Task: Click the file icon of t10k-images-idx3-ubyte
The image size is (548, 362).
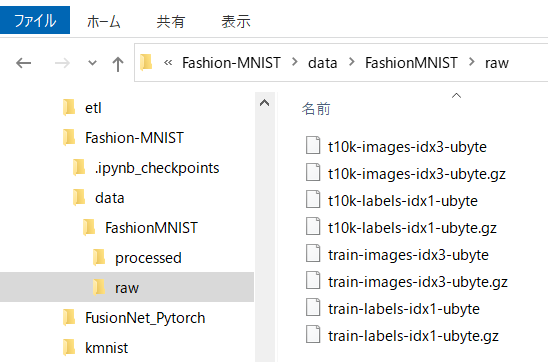Action: [313, 145]
